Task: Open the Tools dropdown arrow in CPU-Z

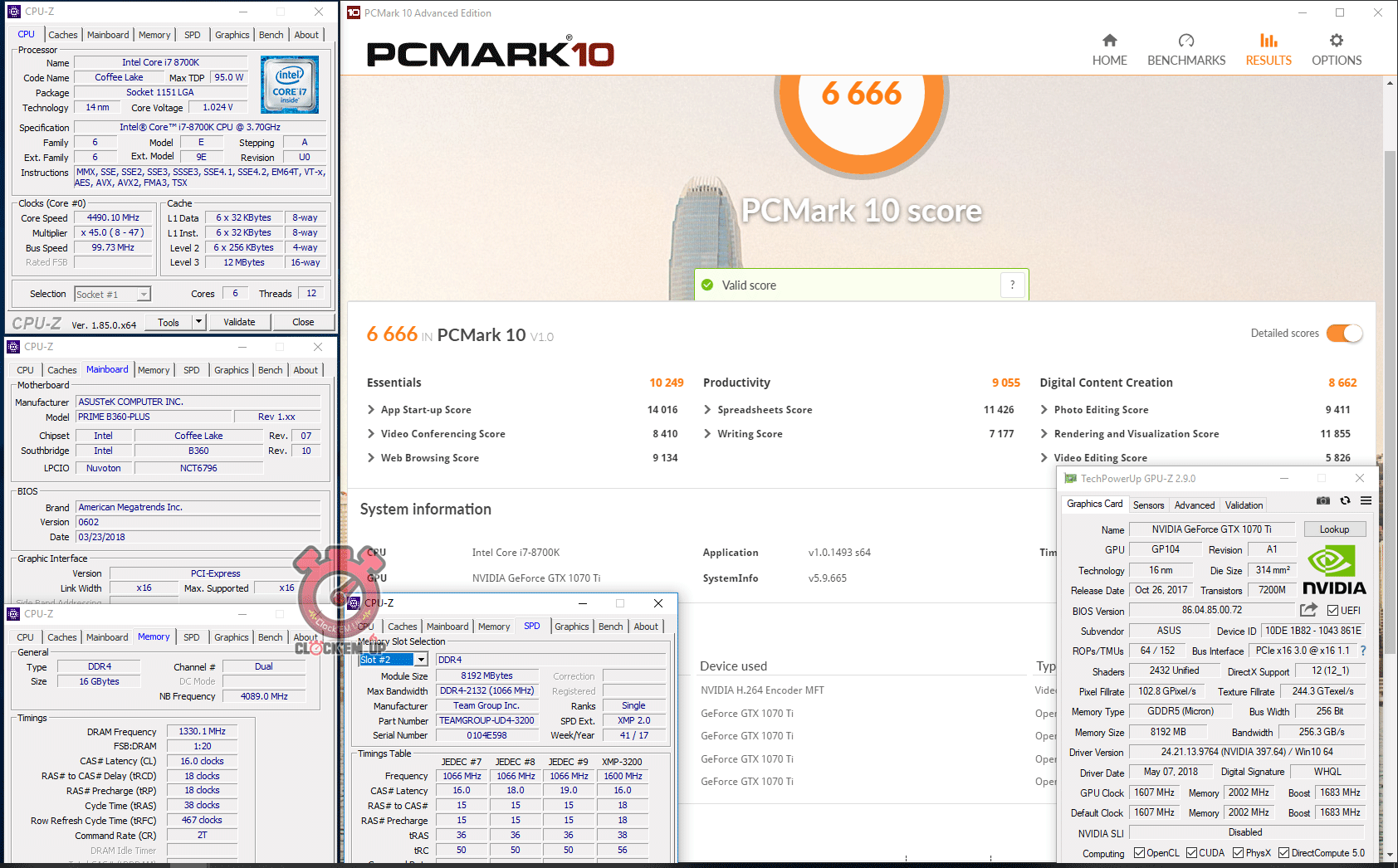Action: [x=198, y=322]
